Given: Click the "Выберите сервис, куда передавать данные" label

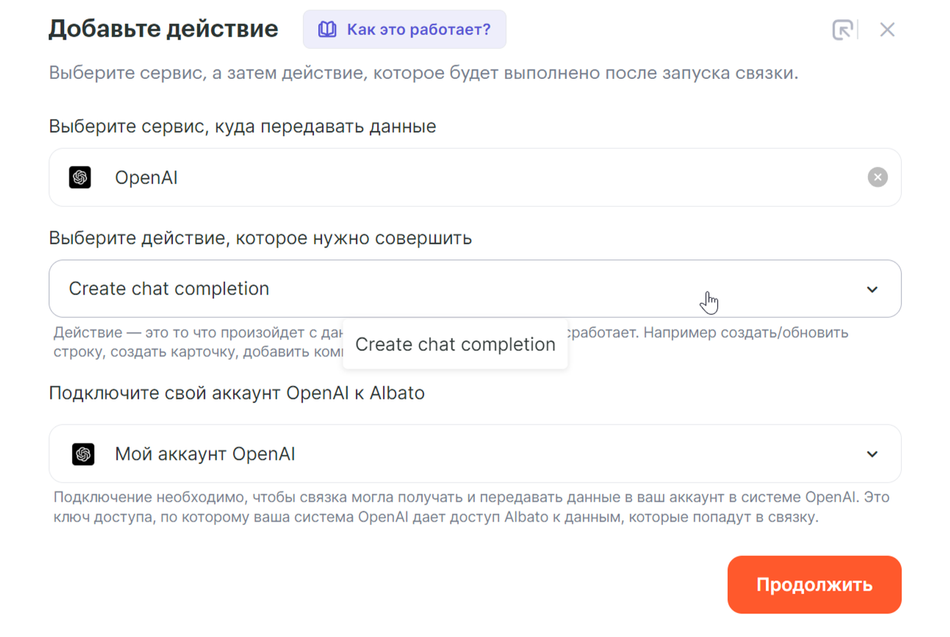Looking at the screenshot, I should pyautogui.click(x=242, y=127).
